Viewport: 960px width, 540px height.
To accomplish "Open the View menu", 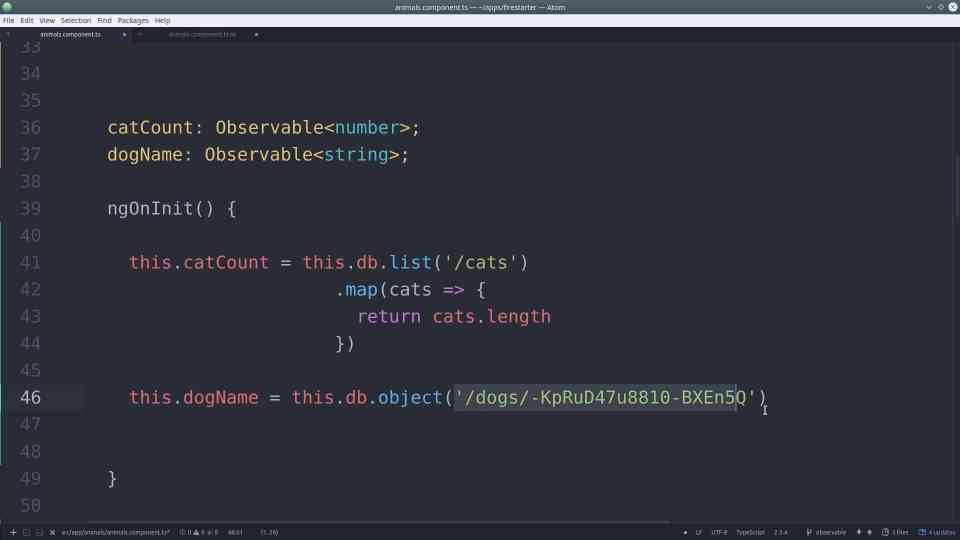I will point(47,20).
